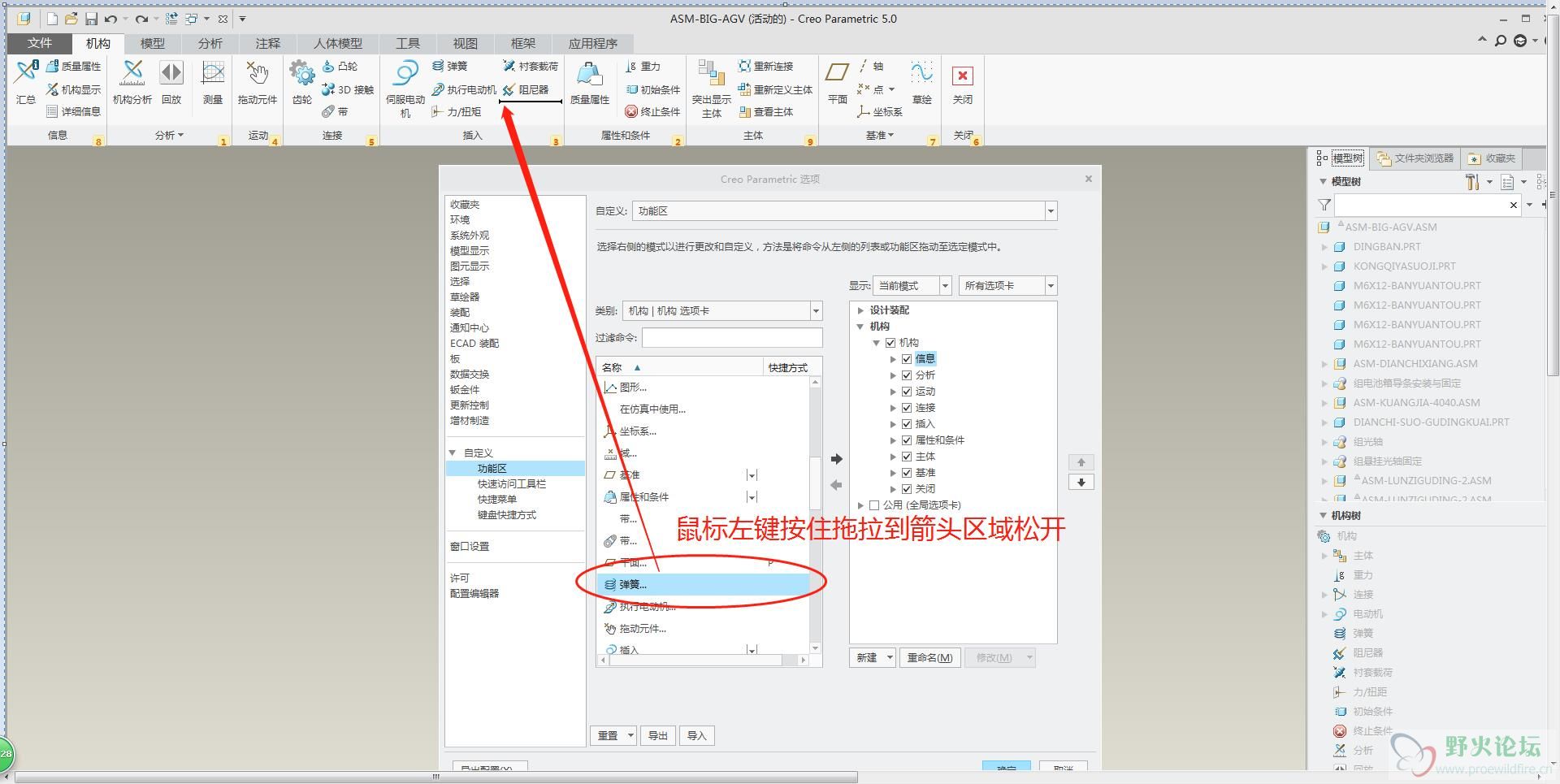Switch to the 模型 ribbon tab
Image resolution: width=1560 pixels, height=784 pixels.
tap(153, 43)
